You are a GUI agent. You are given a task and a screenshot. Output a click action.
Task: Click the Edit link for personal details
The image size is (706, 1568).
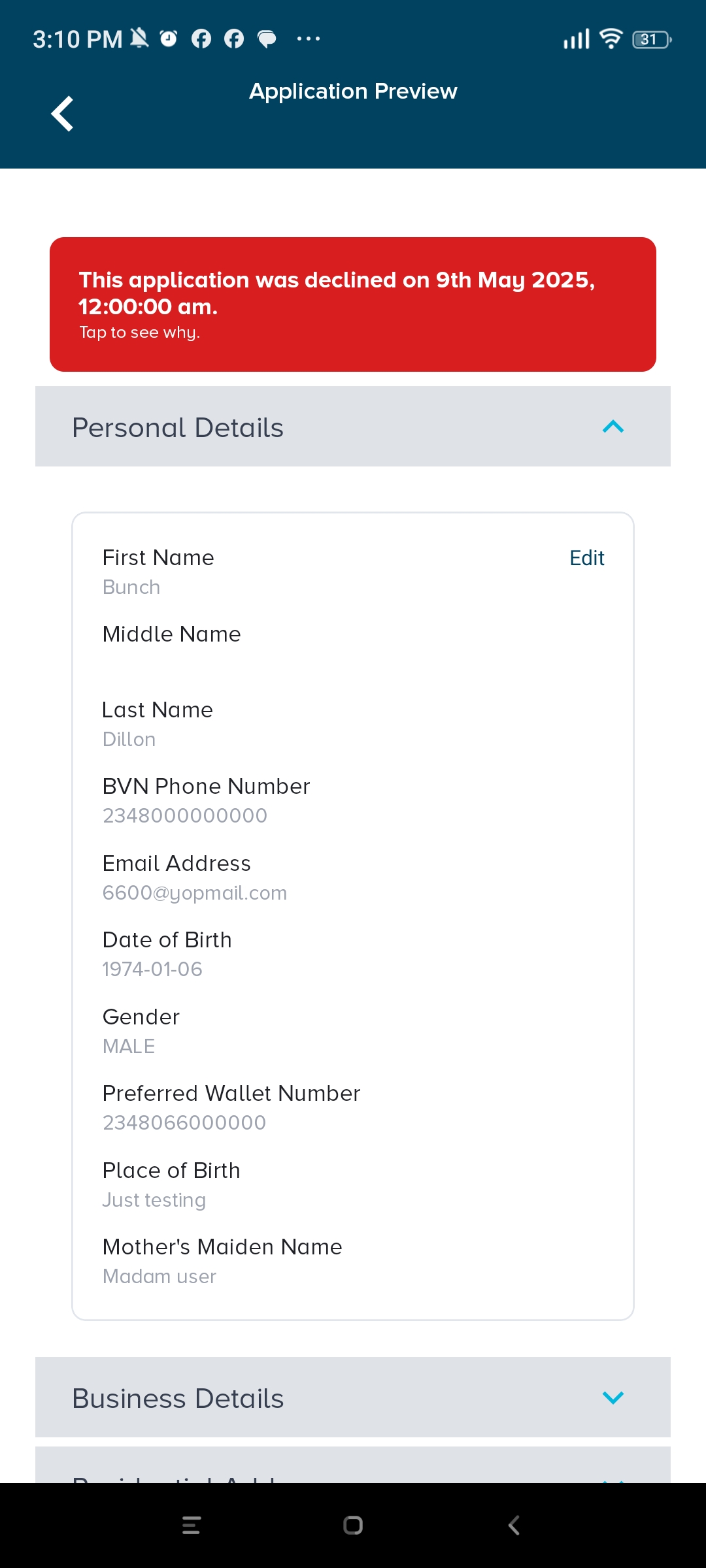(x=586, y=558)
